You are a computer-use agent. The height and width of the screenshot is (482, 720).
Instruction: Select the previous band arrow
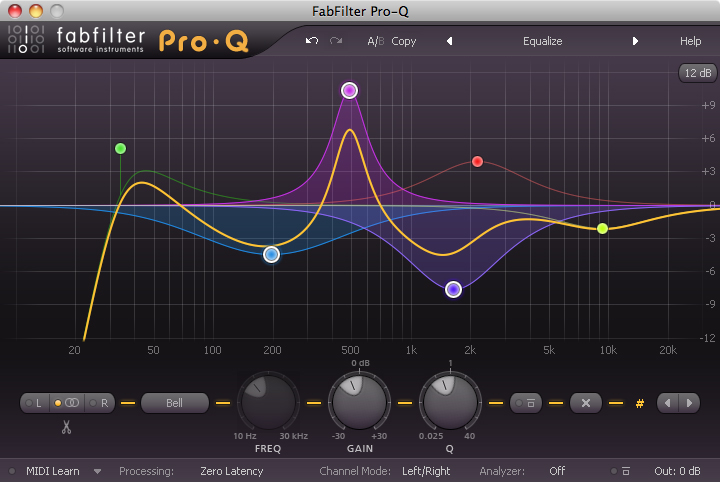[667, 403]
